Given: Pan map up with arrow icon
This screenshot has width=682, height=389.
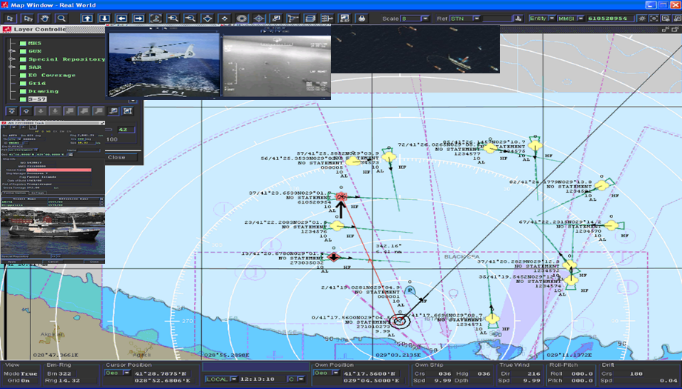Looking at the screenshot, I should pyautogui.click(x=87, y=18).
